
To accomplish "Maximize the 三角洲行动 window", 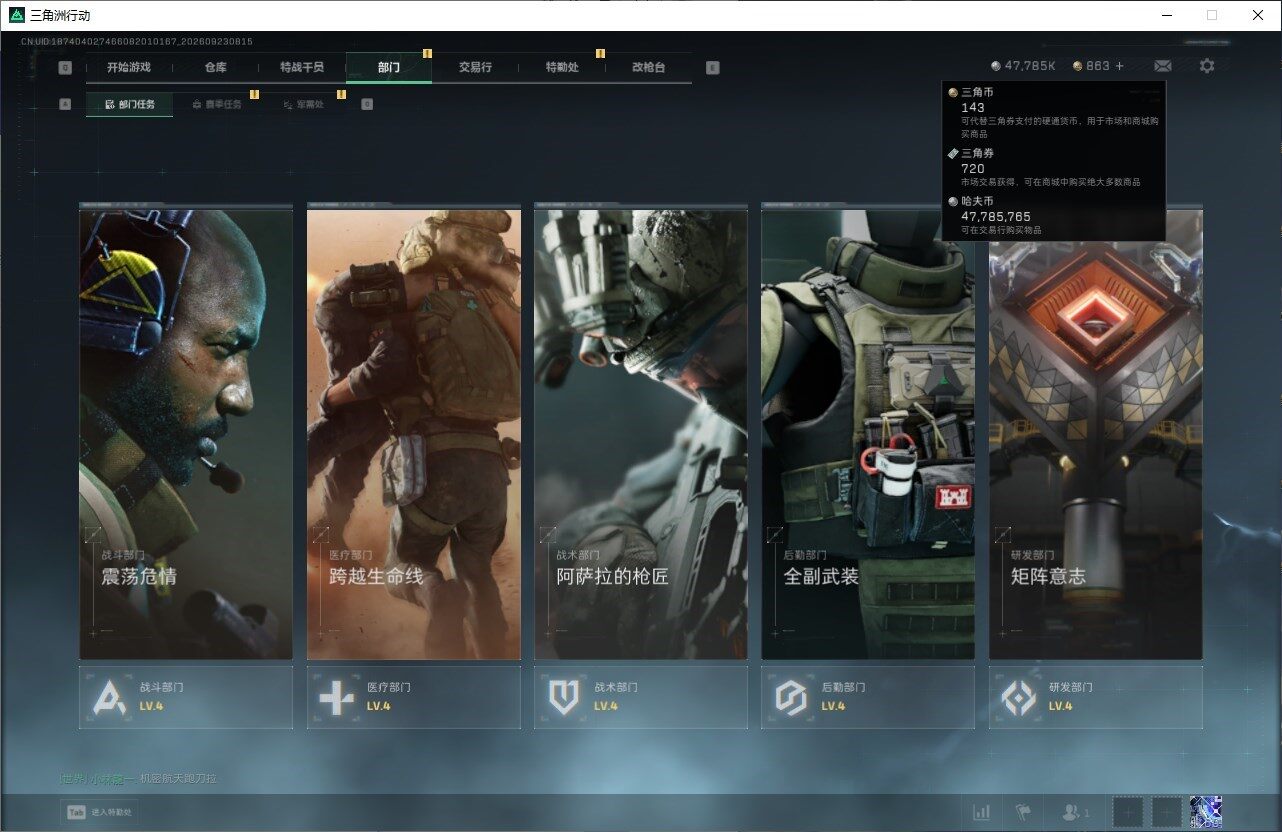I will tap(1212, 15).
